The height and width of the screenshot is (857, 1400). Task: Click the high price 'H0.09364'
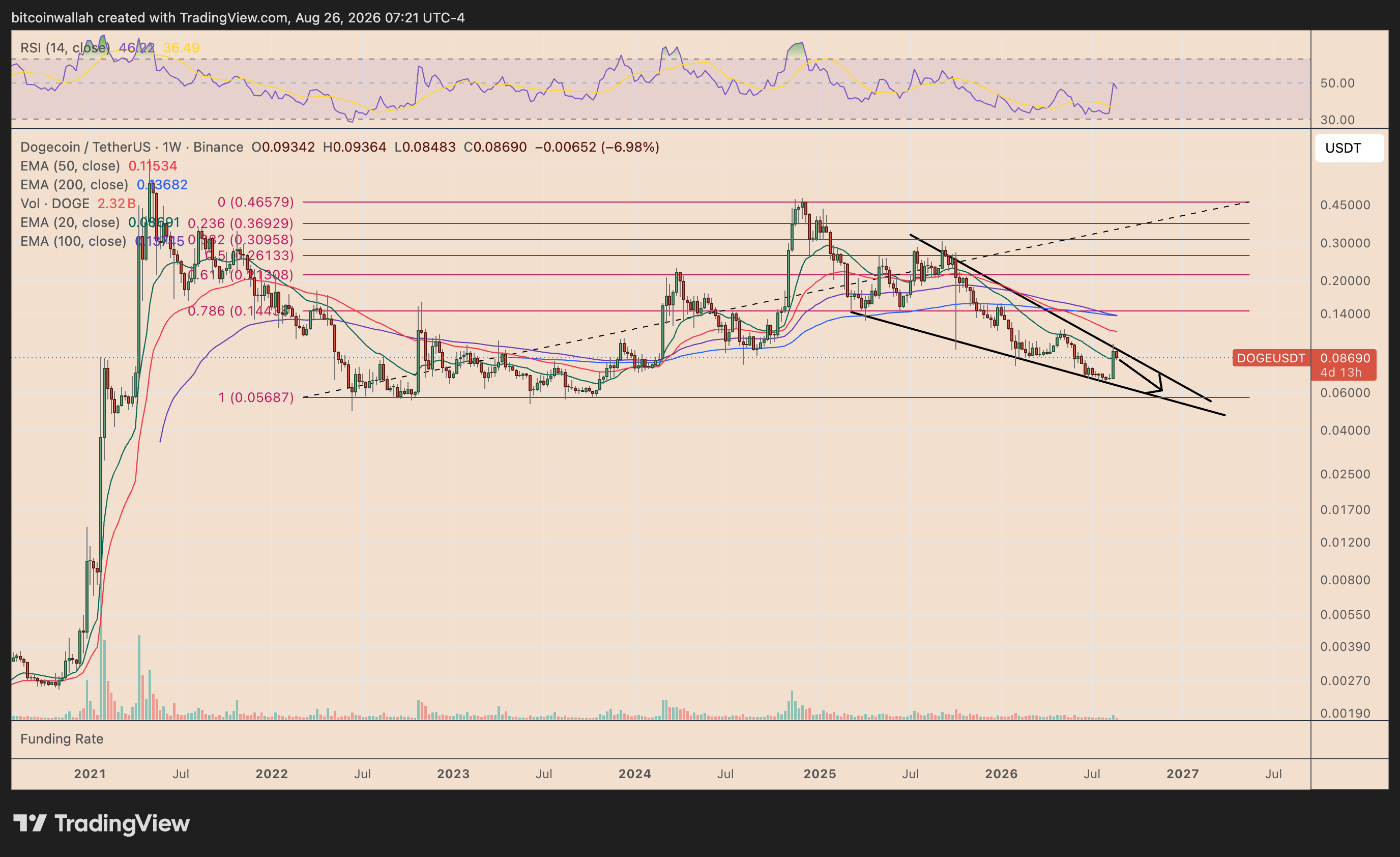click(355, 147)
